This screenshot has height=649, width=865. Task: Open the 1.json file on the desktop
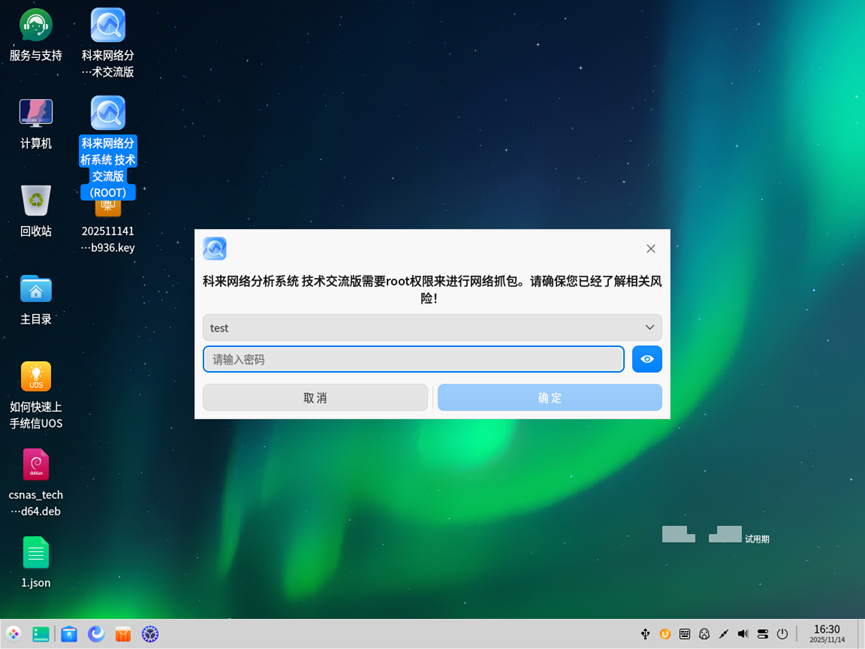35,551
